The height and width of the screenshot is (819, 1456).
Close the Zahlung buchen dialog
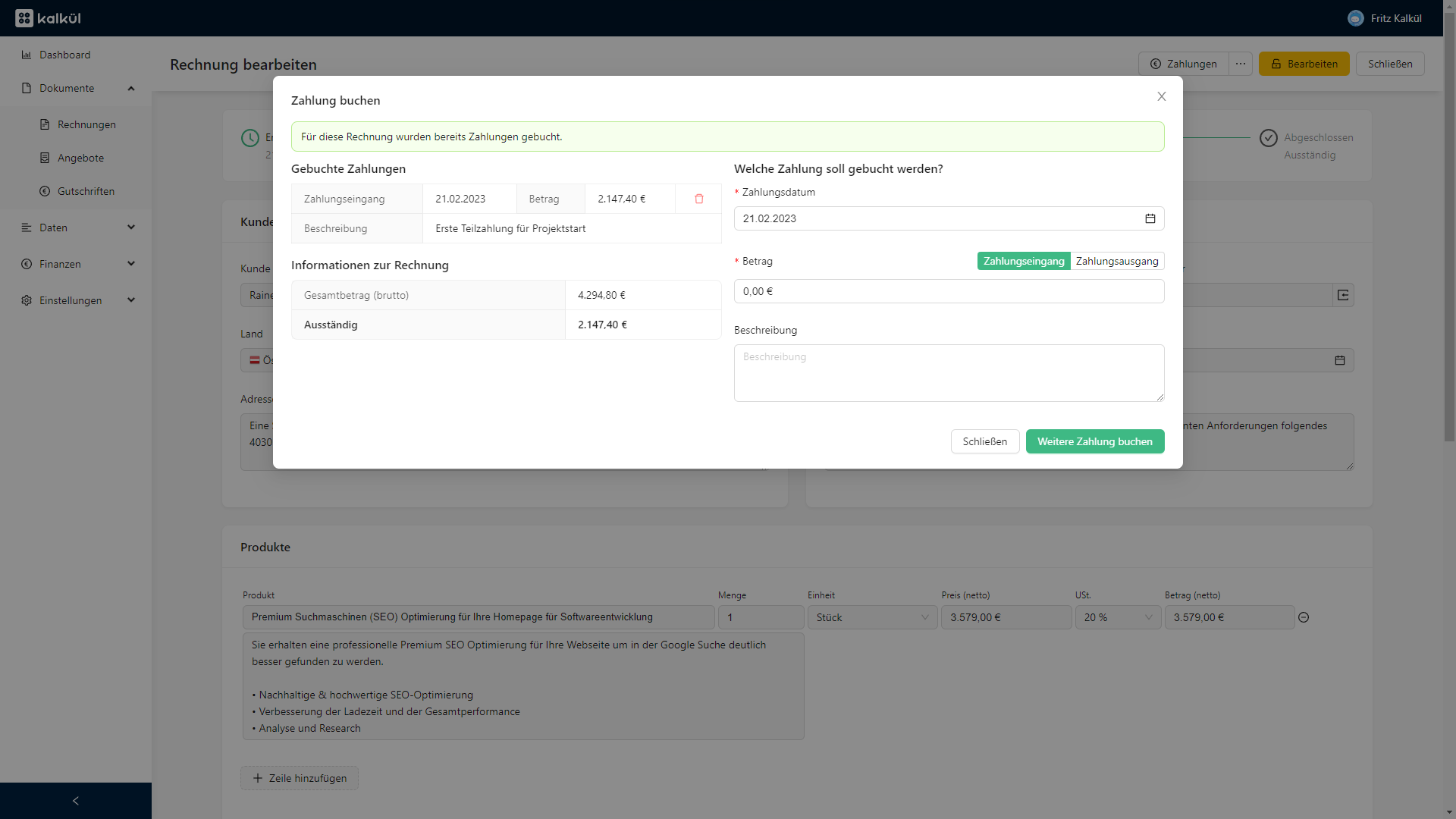point(1161,96)
